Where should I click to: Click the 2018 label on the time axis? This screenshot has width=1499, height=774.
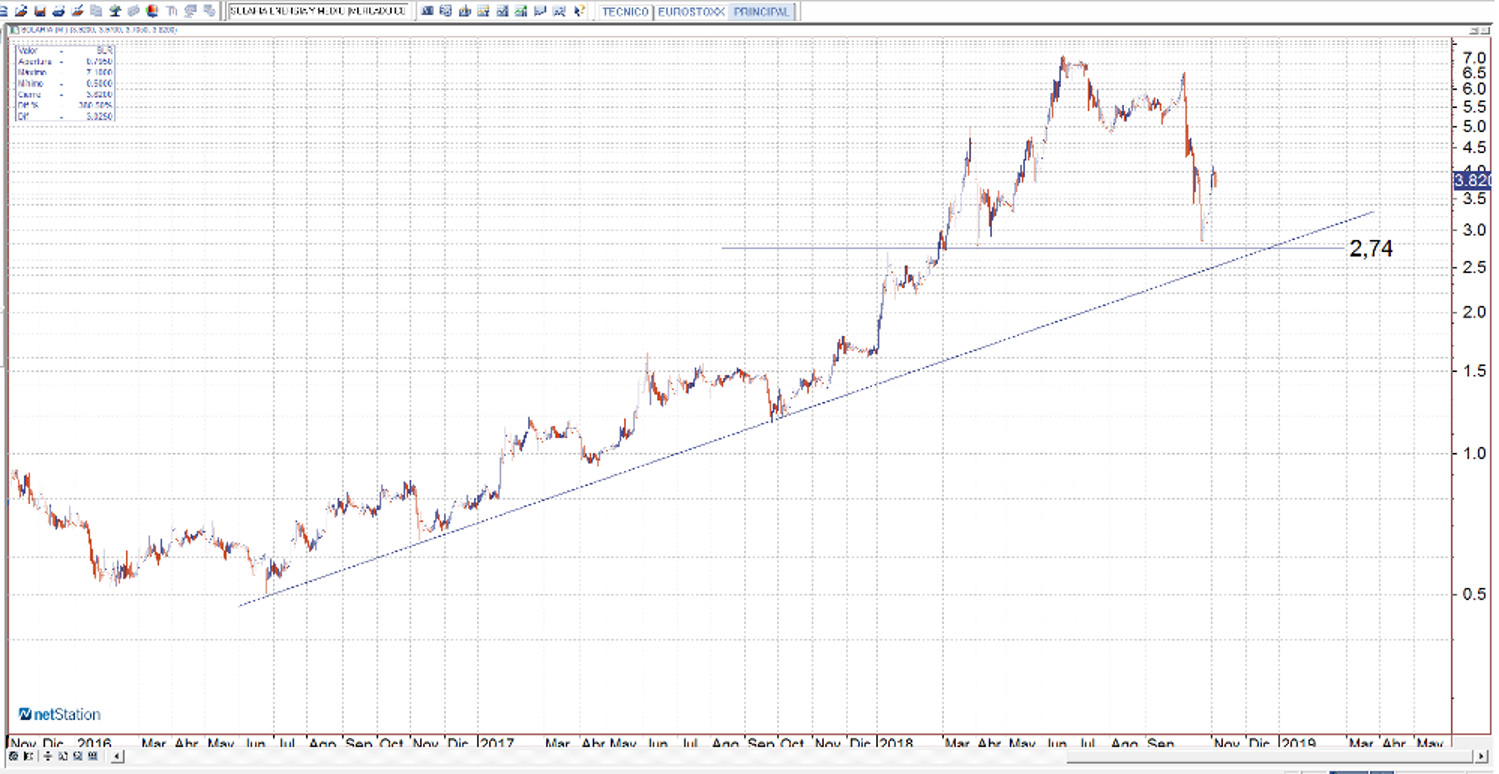pyautogui.click(x=895, y=744)
